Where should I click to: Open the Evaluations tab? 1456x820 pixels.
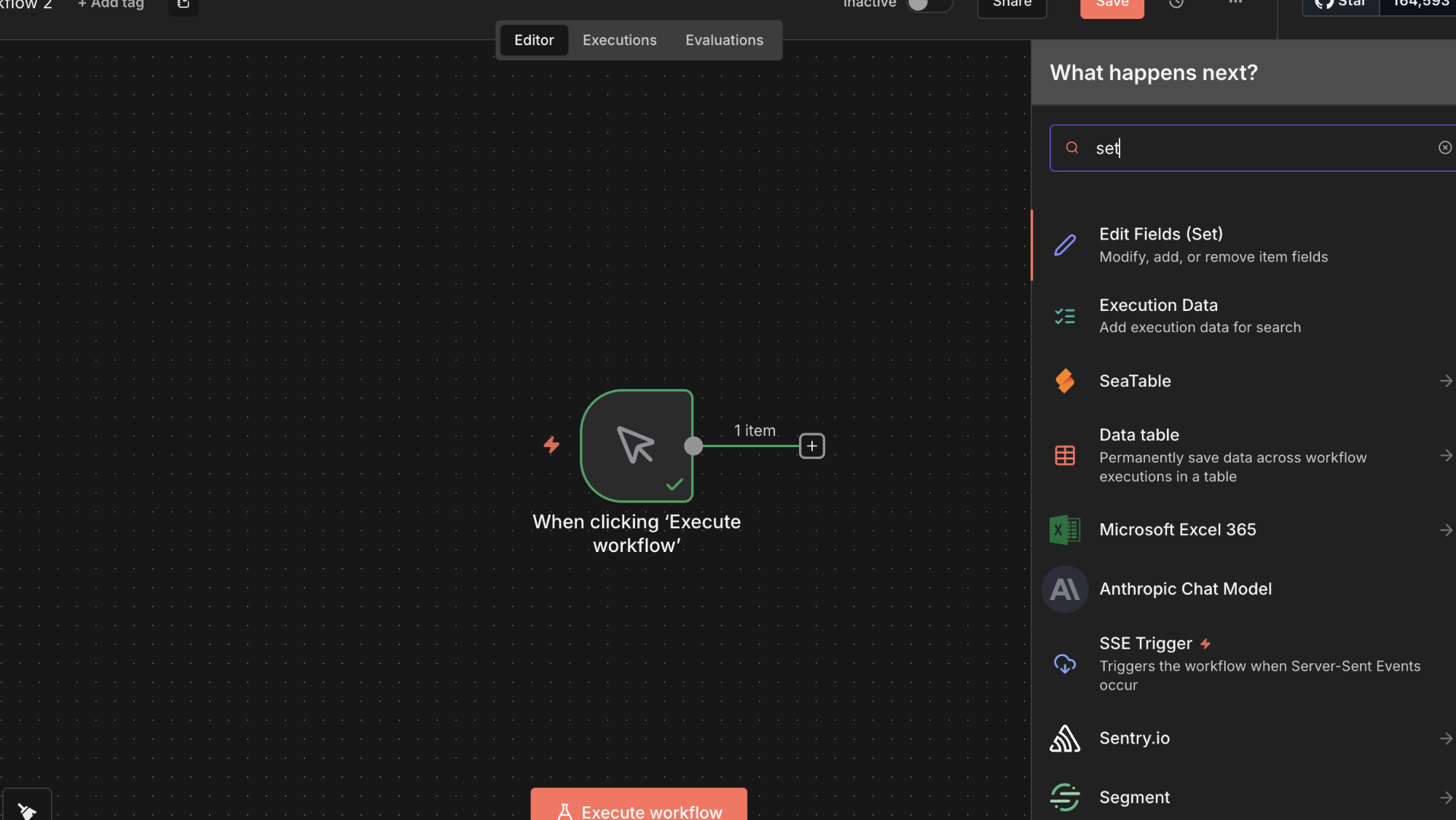(x=724, y=40)
